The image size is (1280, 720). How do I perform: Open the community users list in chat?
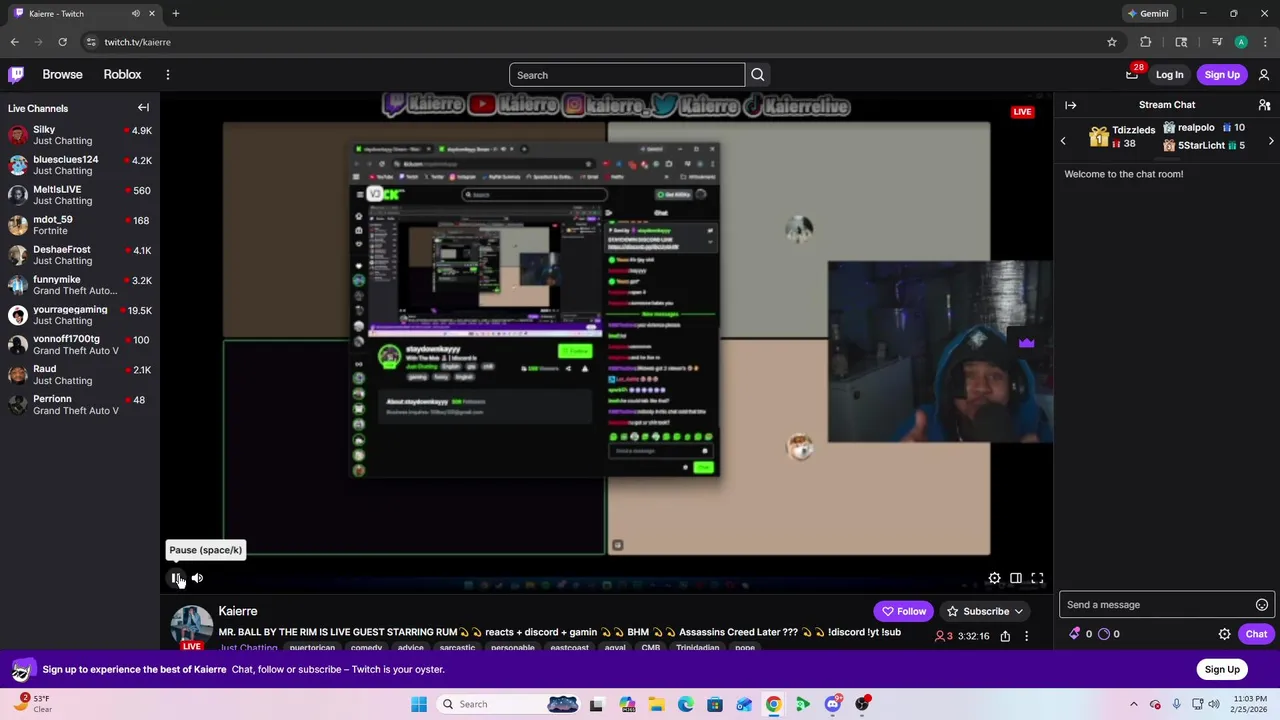click(1264, 105)
